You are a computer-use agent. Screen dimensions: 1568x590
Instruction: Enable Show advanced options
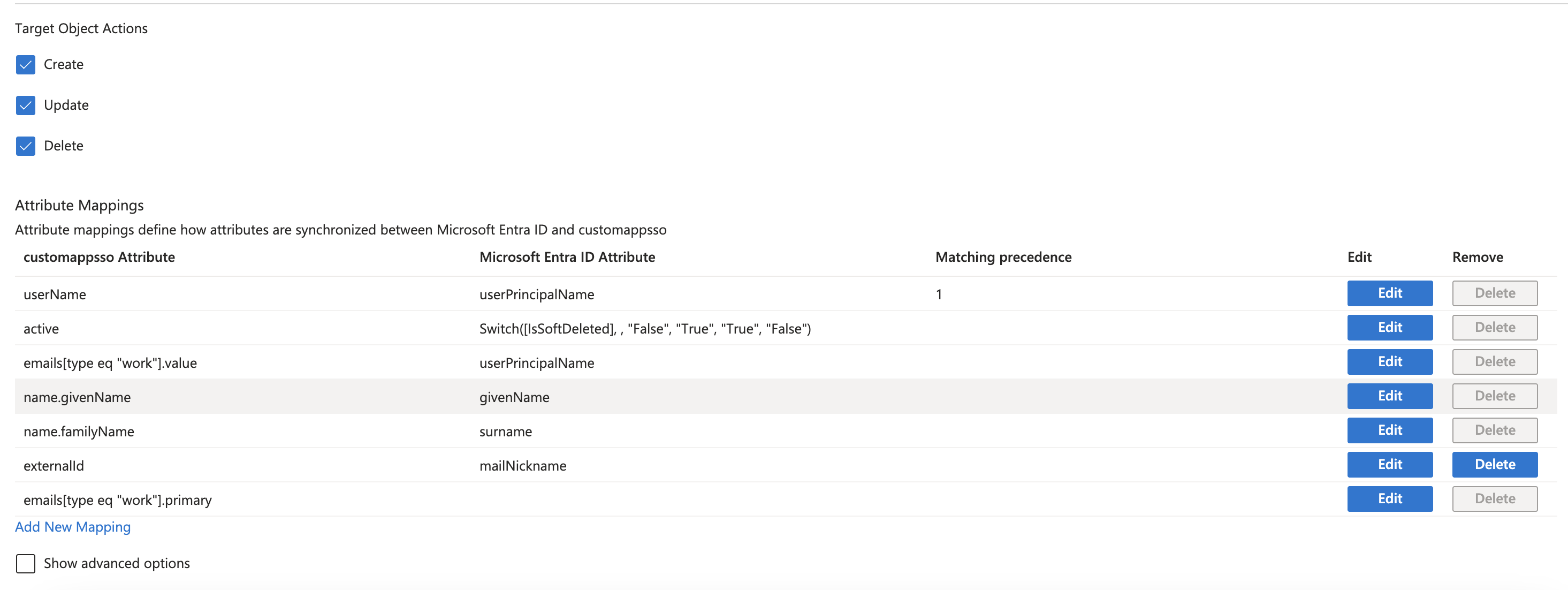point(25,563)
